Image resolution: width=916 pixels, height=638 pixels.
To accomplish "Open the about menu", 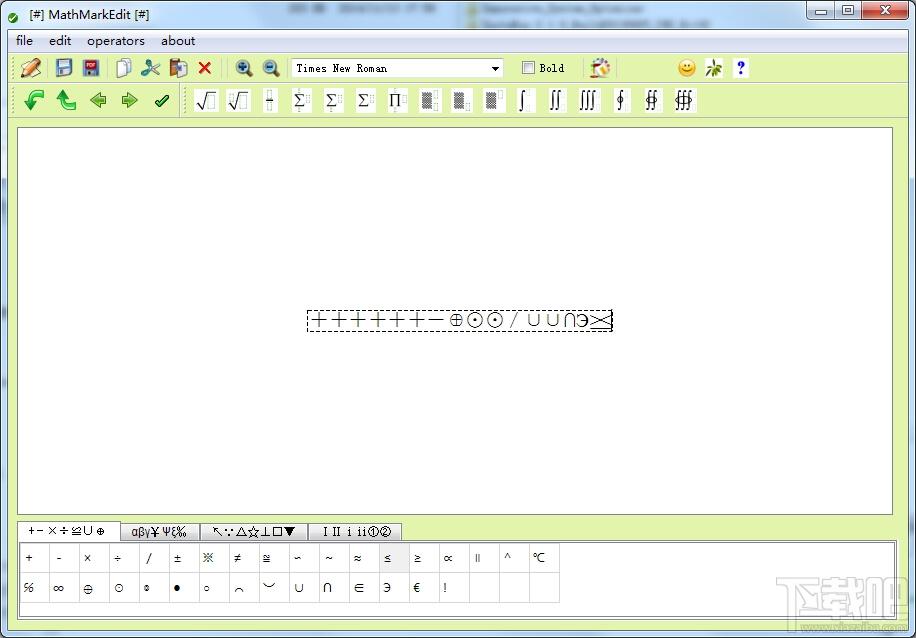I will pos(178,41).
